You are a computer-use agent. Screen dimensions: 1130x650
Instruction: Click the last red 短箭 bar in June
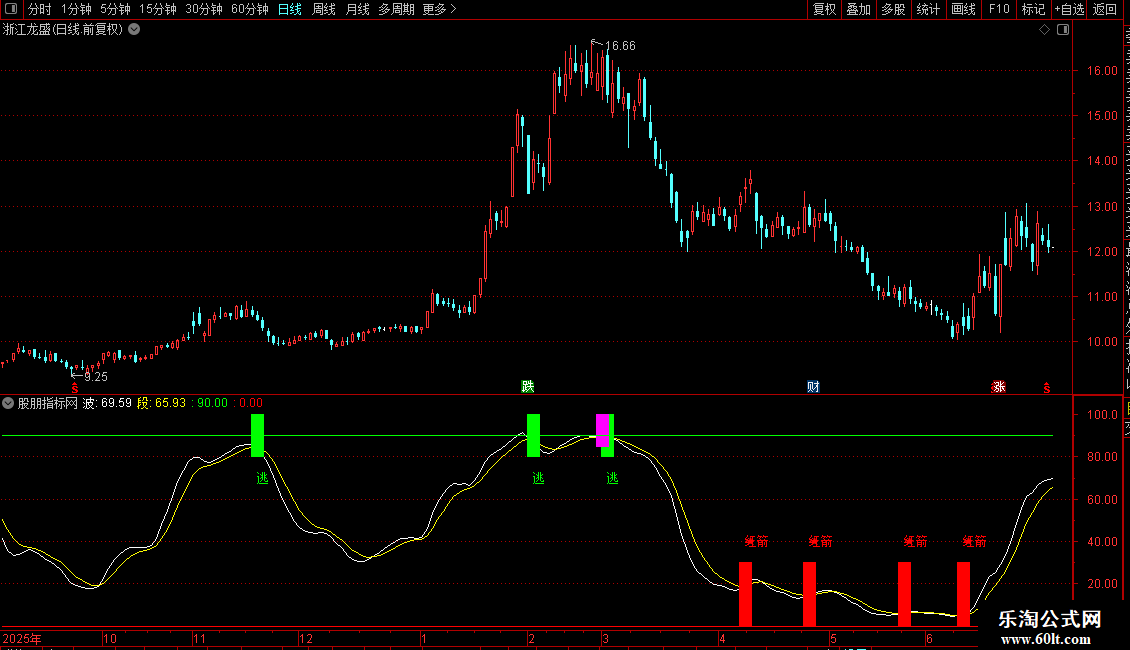964,594
